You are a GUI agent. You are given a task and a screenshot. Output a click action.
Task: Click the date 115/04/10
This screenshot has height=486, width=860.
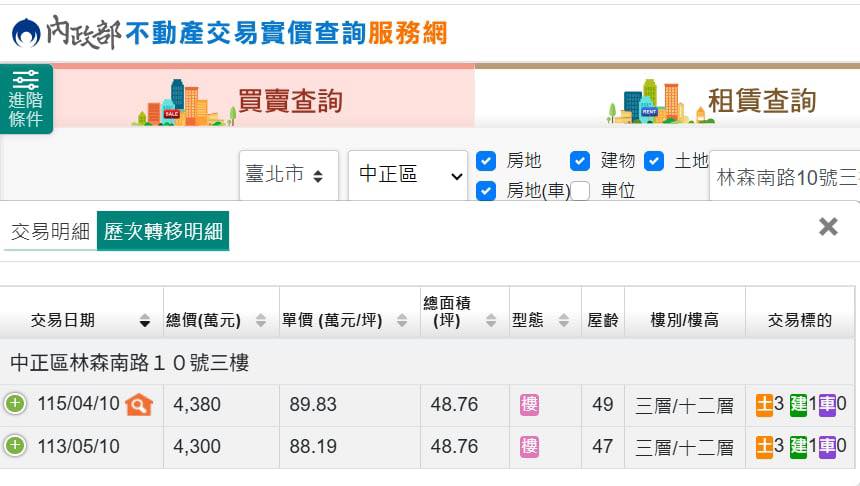click(x=78, y=404)
